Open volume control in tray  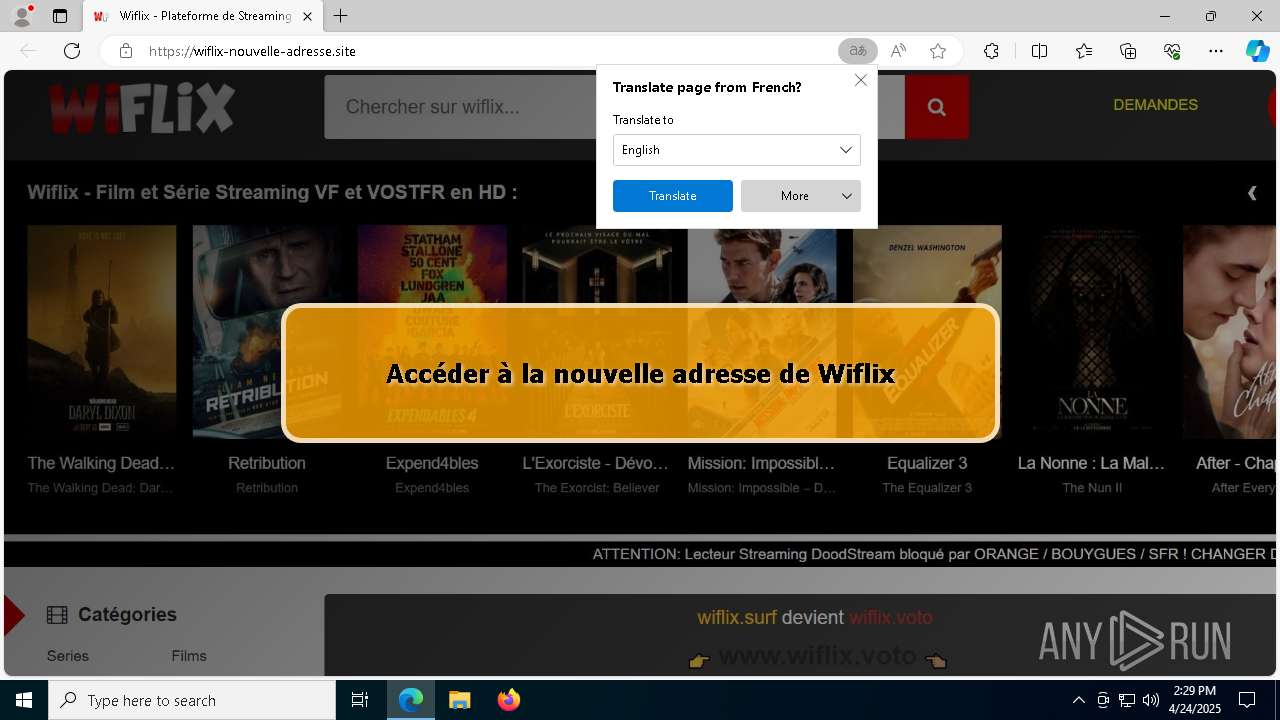click(1150, 700)
